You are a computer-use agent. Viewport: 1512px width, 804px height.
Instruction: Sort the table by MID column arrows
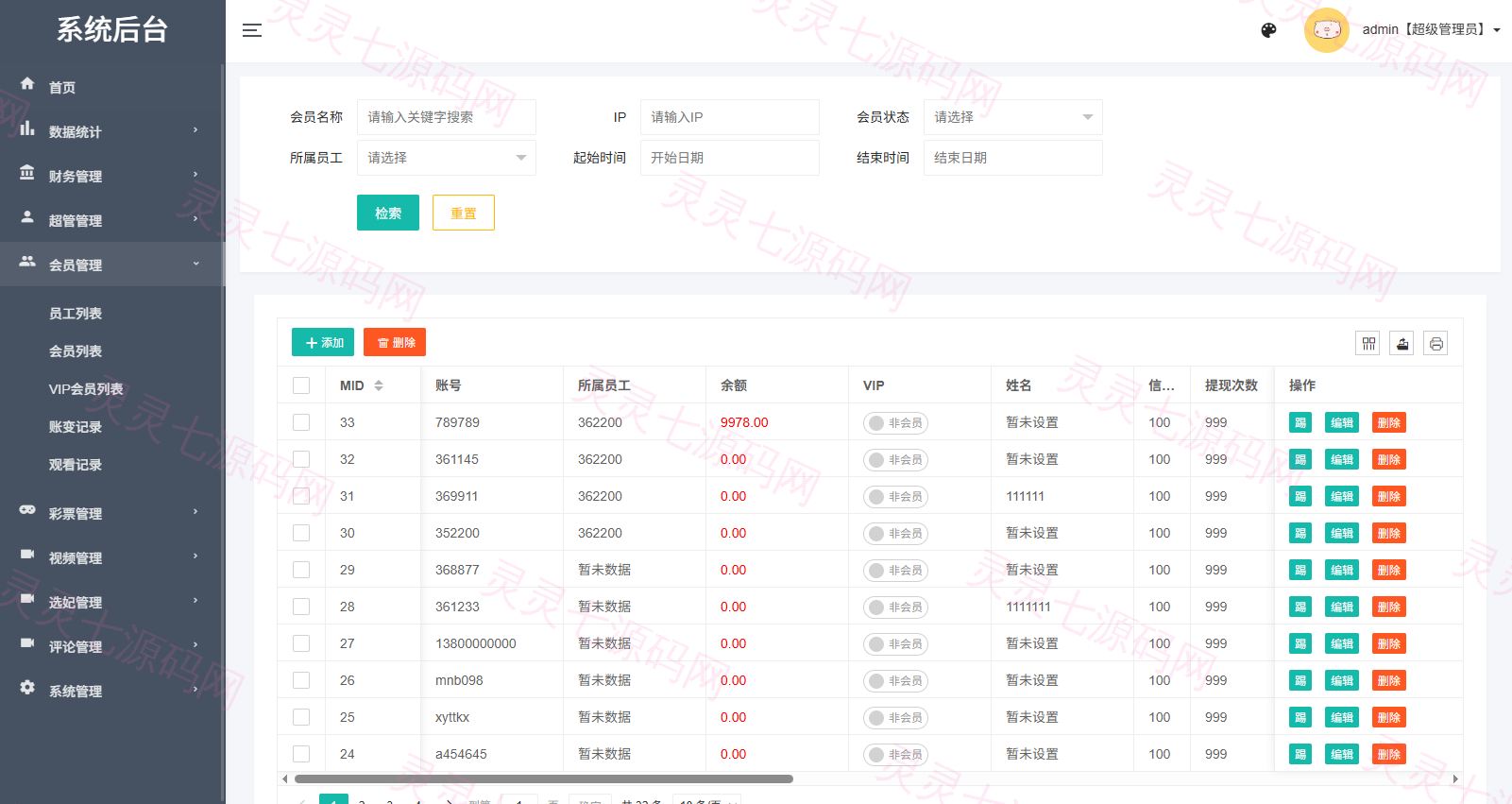tap(379, 385)
